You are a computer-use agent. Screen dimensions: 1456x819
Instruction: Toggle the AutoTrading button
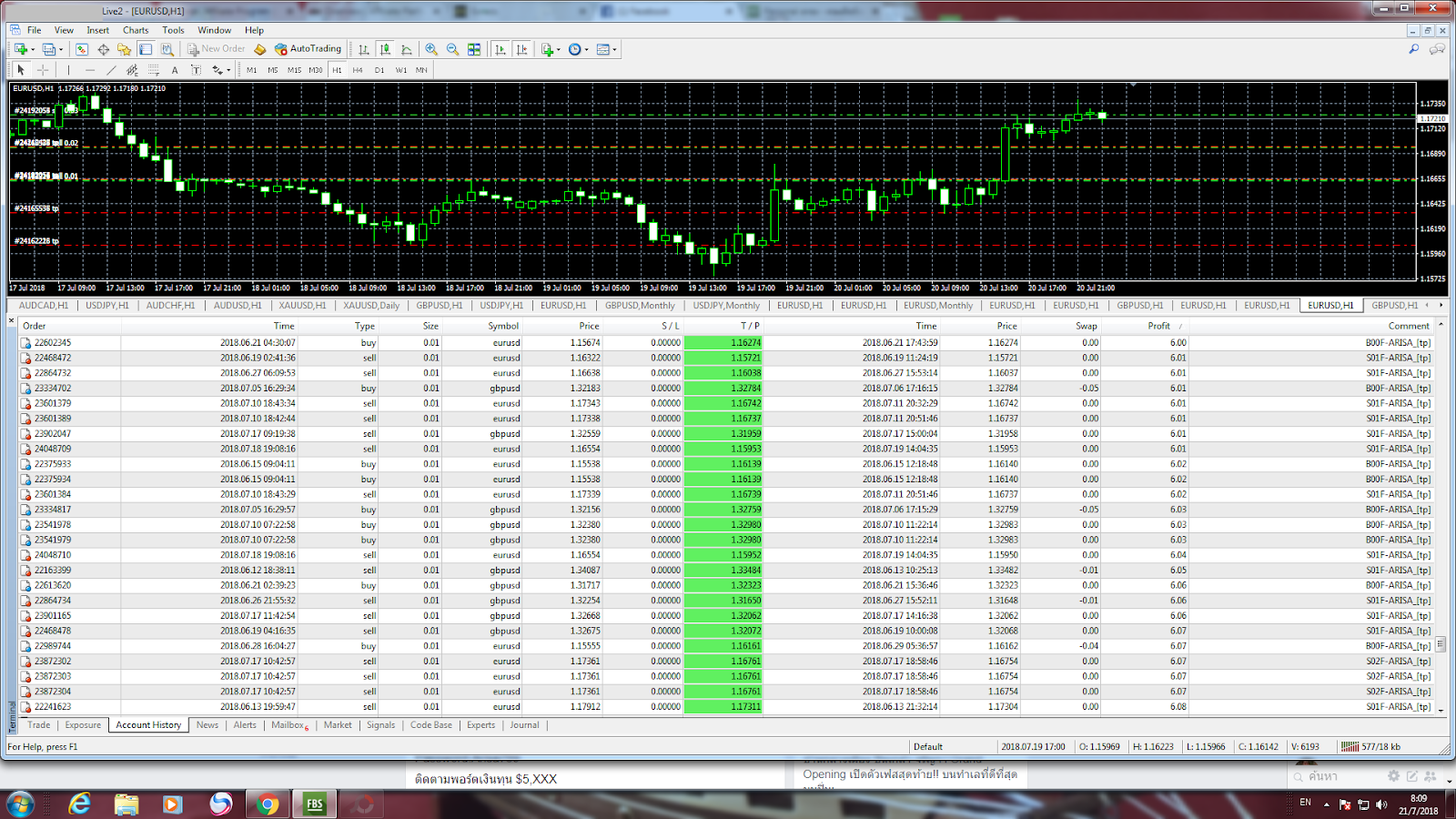click(308, 49)
